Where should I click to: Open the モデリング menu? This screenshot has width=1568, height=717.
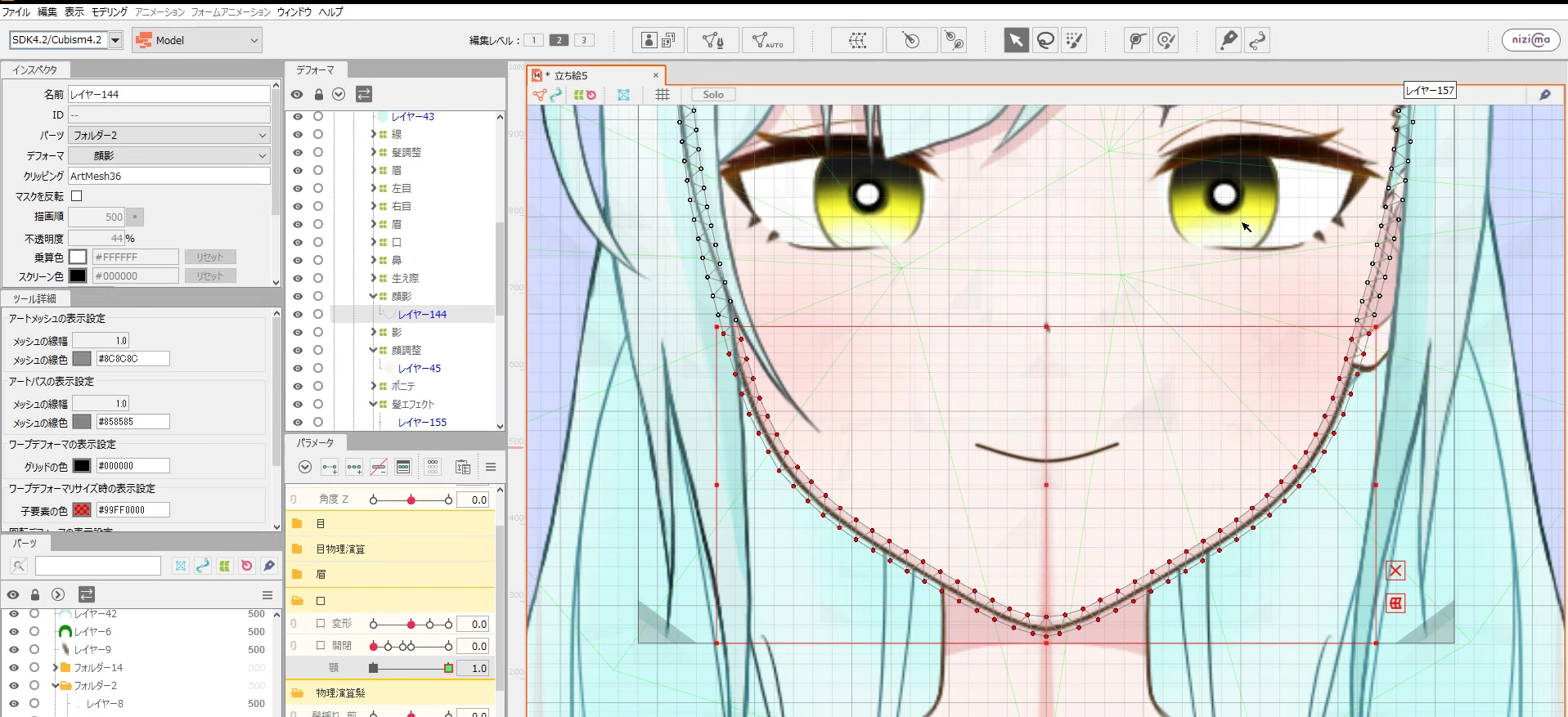click(109, 11)
